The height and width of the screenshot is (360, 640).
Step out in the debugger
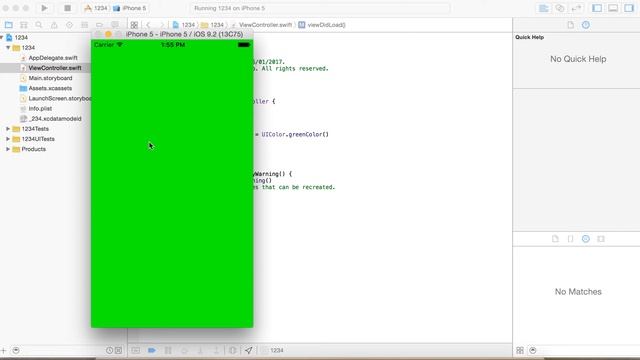click(x=216, y=350)
